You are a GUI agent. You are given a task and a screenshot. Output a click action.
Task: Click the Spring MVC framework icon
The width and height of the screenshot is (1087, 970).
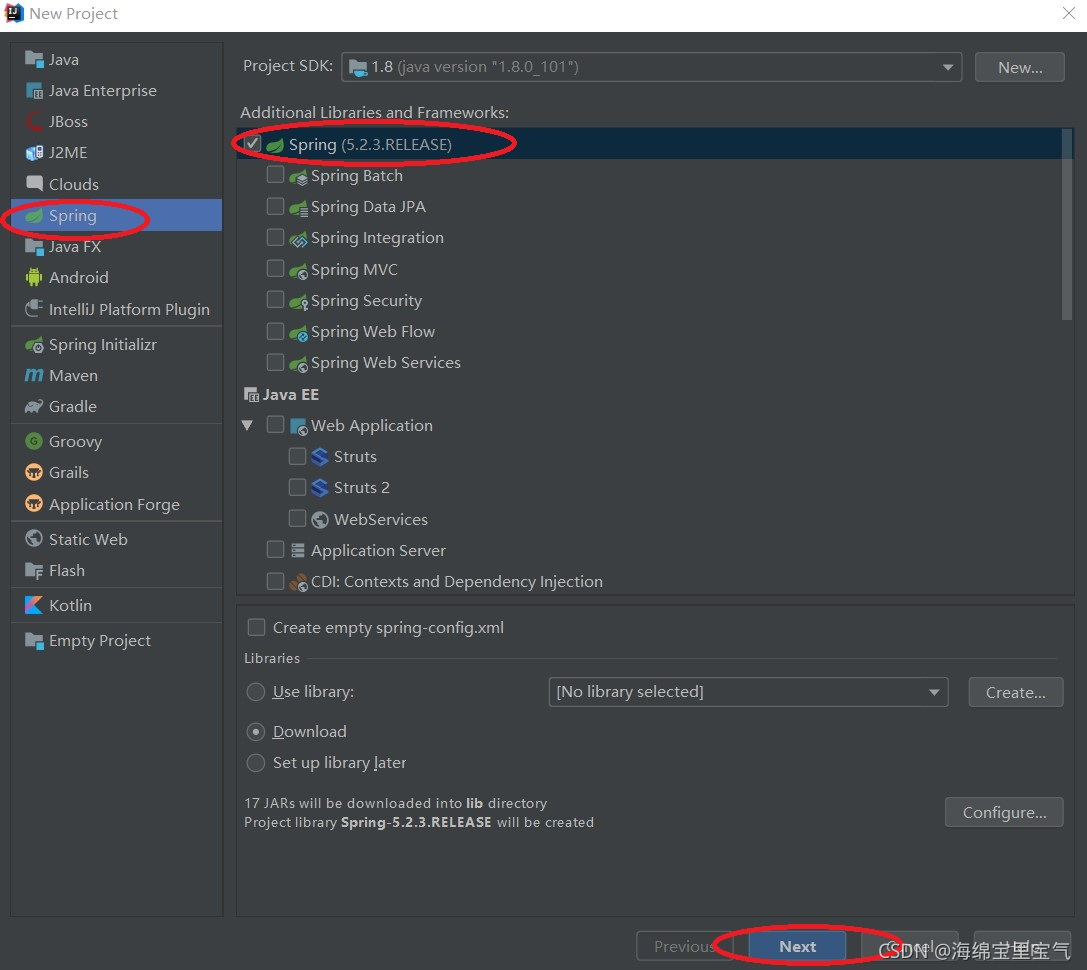(x=298, y=270)
